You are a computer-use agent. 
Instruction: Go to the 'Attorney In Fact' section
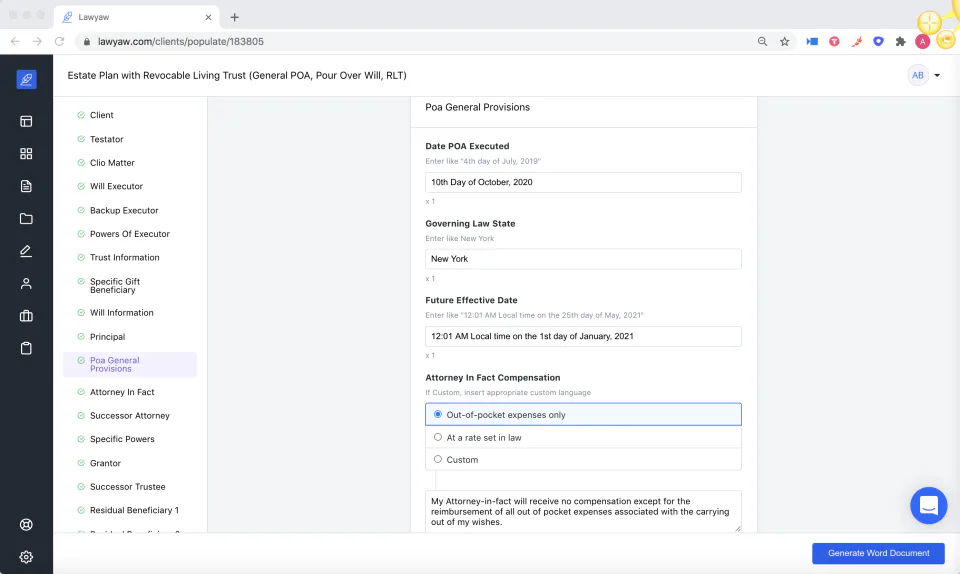[x=122, y=392]
